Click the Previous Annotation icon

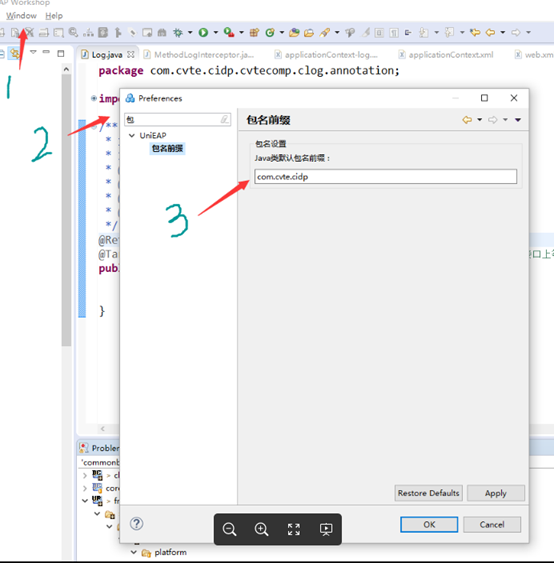pyautogui.click(x=450, y=33)
